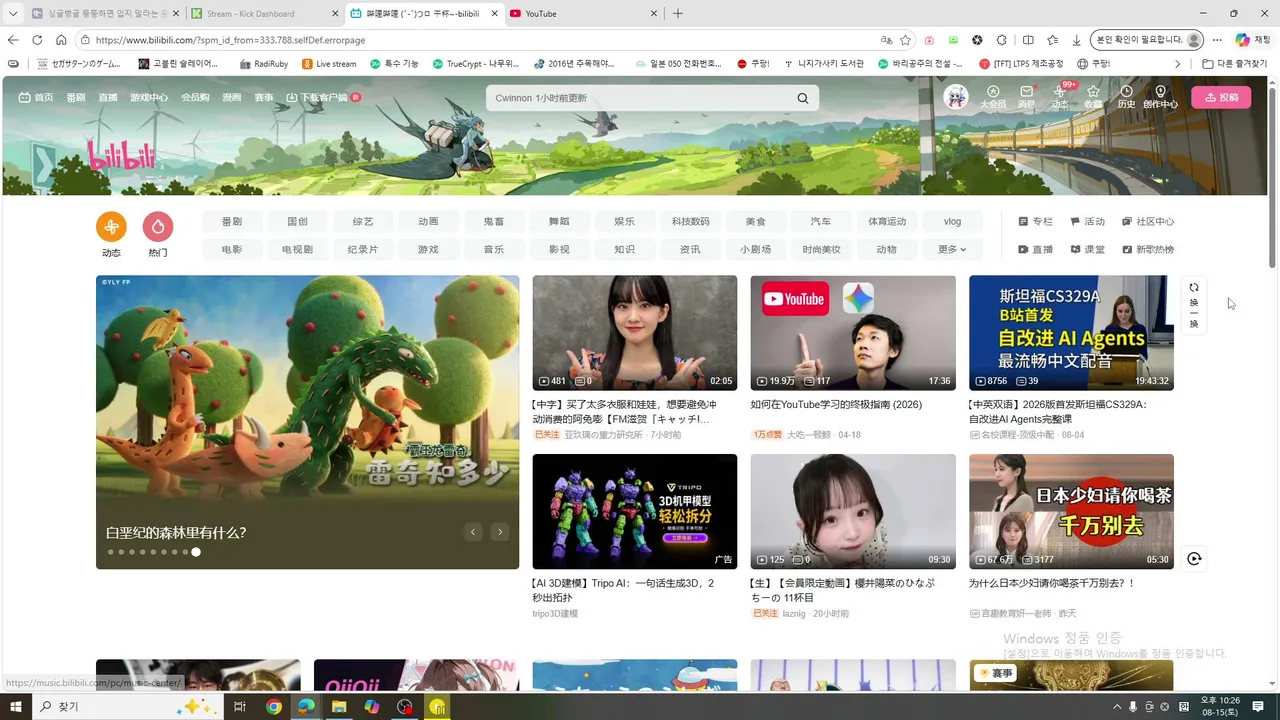1280x720 pixels.
Task: Show previous carousel banner slide
Action: click(x=473, y=532)
